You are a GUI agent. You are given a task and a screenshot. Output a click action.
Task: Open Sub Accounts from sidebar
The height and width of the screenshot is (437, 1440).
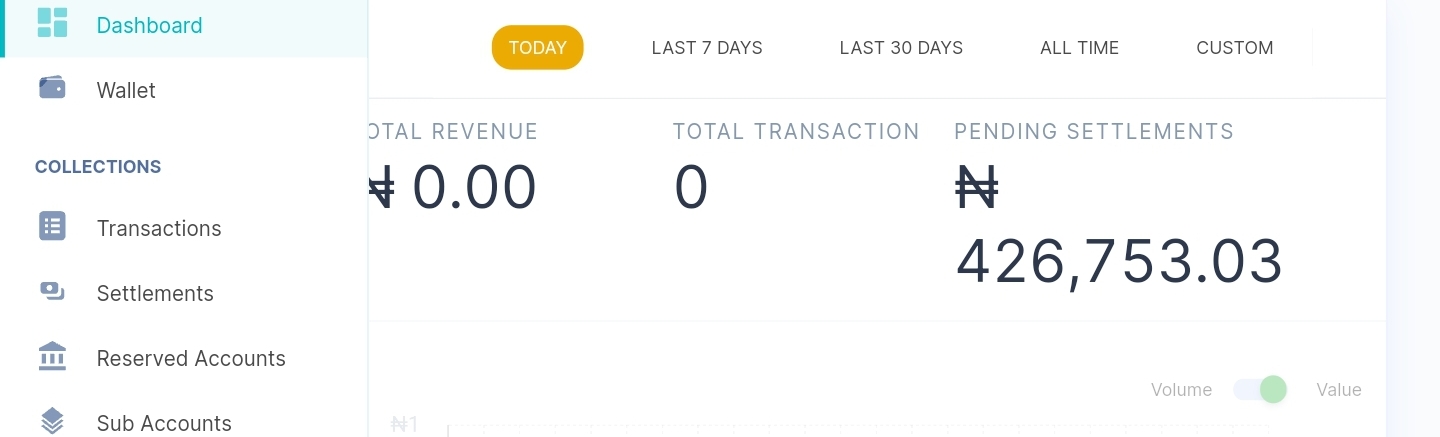(x=164, y=423)
